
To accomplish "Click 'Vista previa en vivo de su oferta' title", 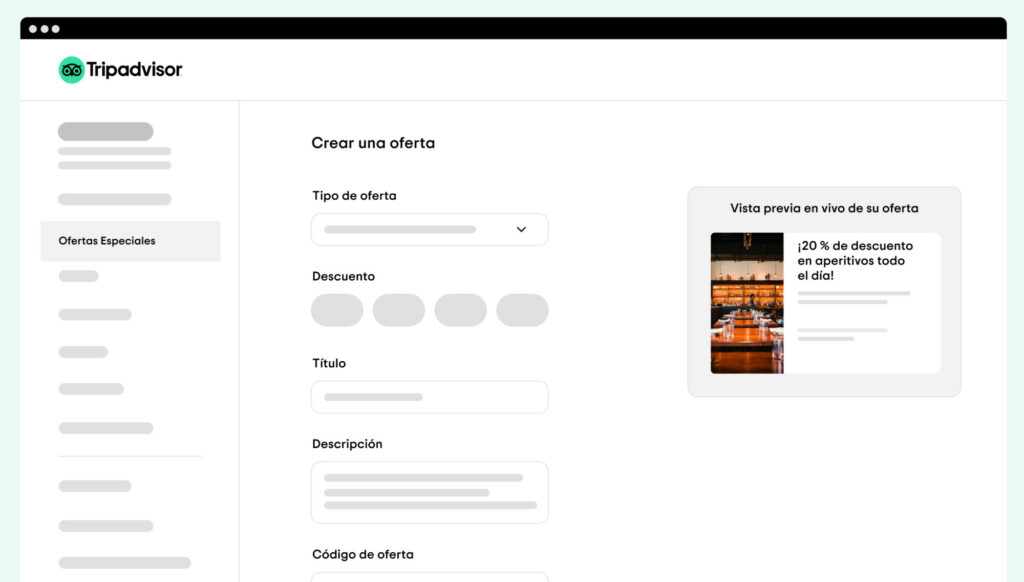I will coord(824,208).
